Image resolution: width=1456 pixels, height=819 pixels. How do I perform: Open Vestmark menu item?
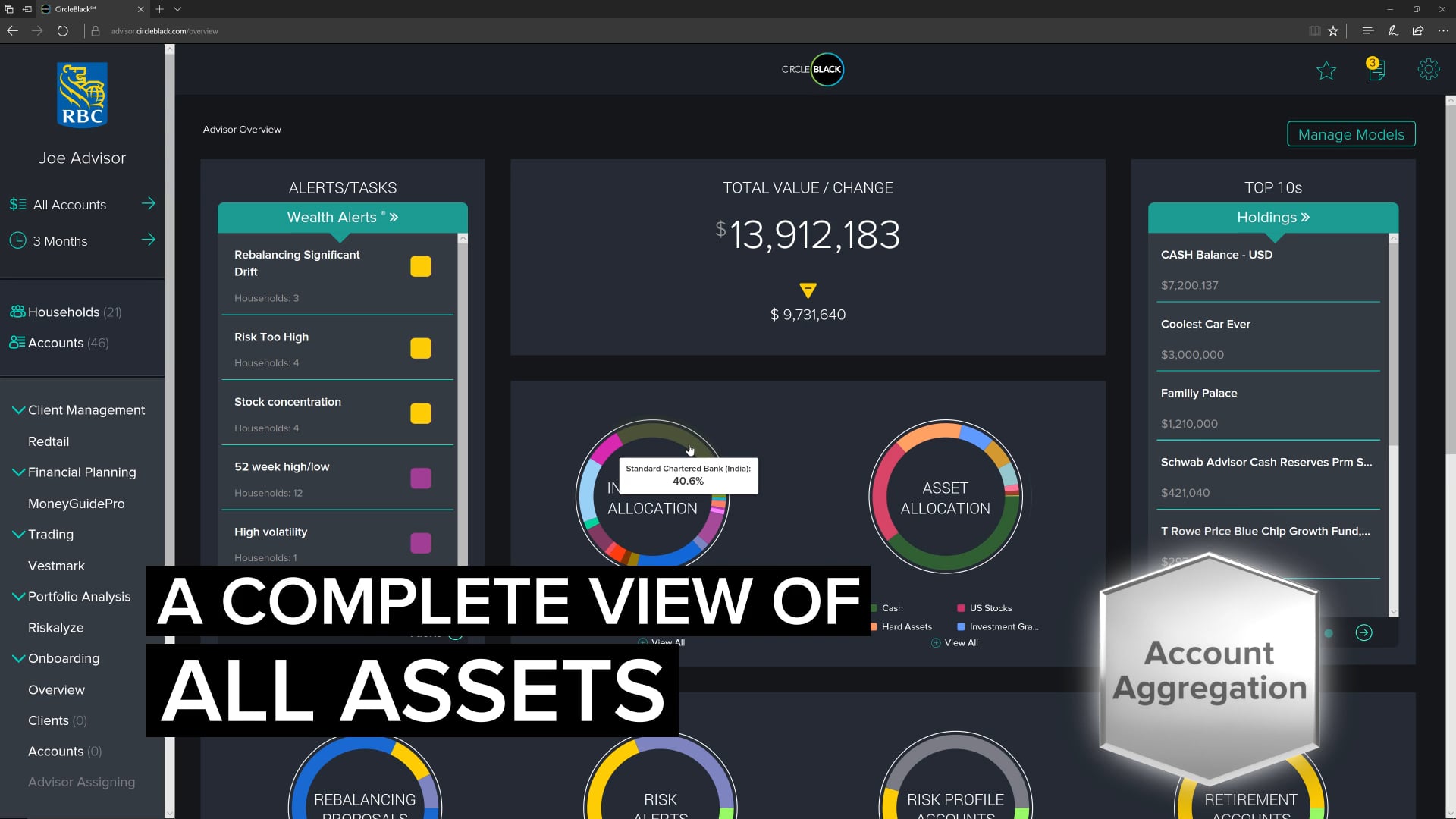tap(56, 566)
